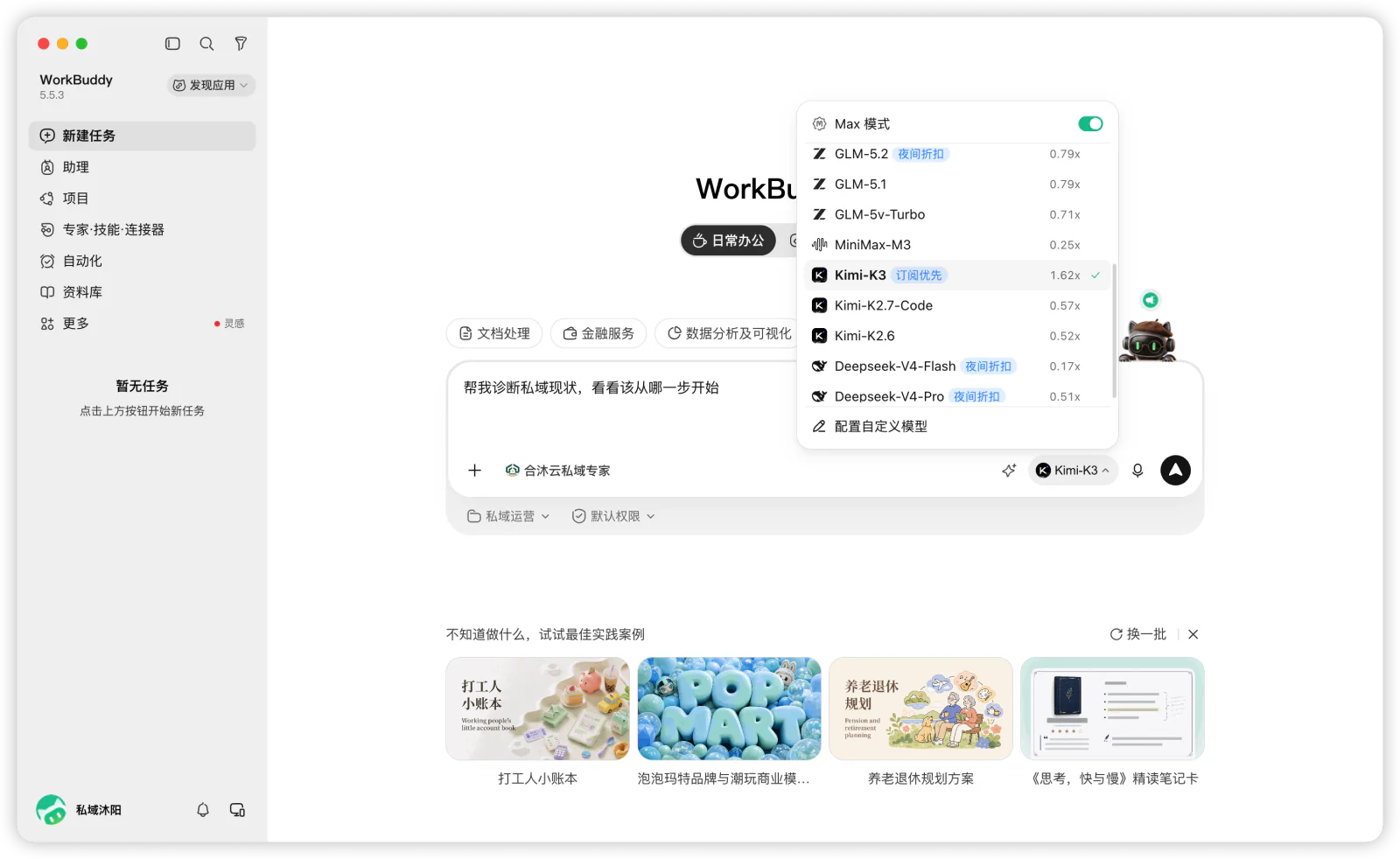
Task: Open 自动化 in the sidebar
Action: 142,261
